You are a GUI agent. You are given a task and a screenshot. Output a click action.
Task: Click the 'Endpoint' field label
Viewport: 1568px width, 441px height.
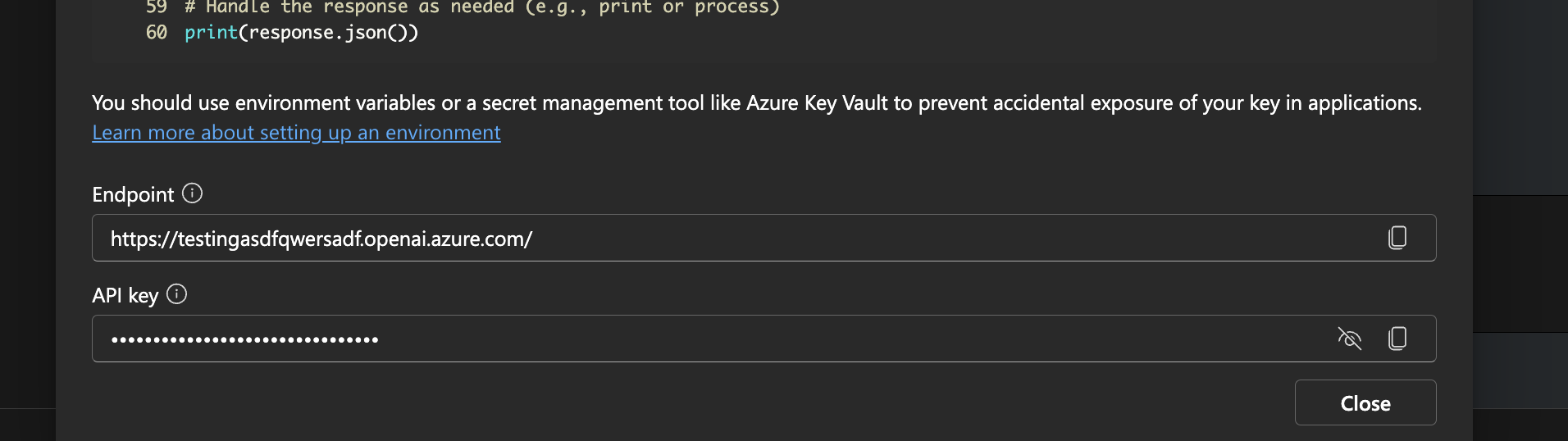pos(133,195)
